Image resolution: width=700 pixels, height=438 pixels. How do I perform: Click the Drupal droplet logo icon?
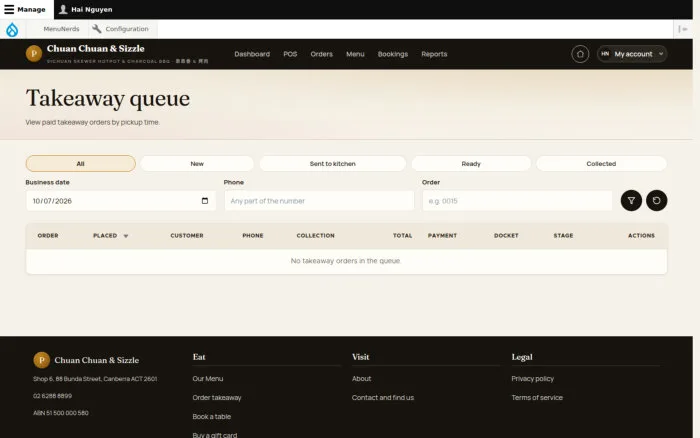(x=12, y=29)
